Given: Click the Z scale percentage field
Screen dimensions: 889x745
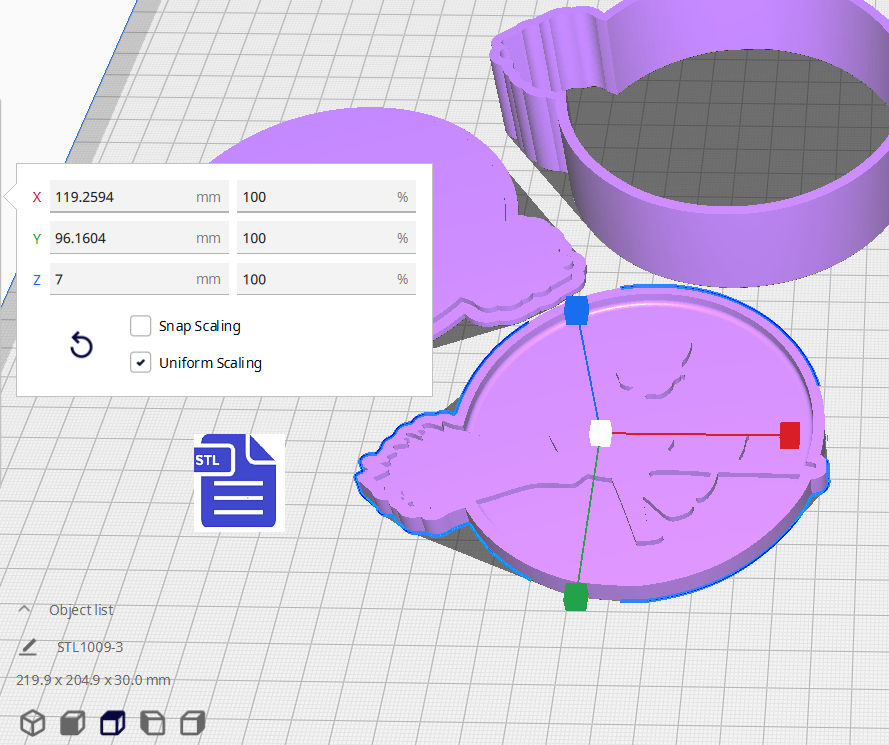Looking at the screenshot, I should point(315,279).
